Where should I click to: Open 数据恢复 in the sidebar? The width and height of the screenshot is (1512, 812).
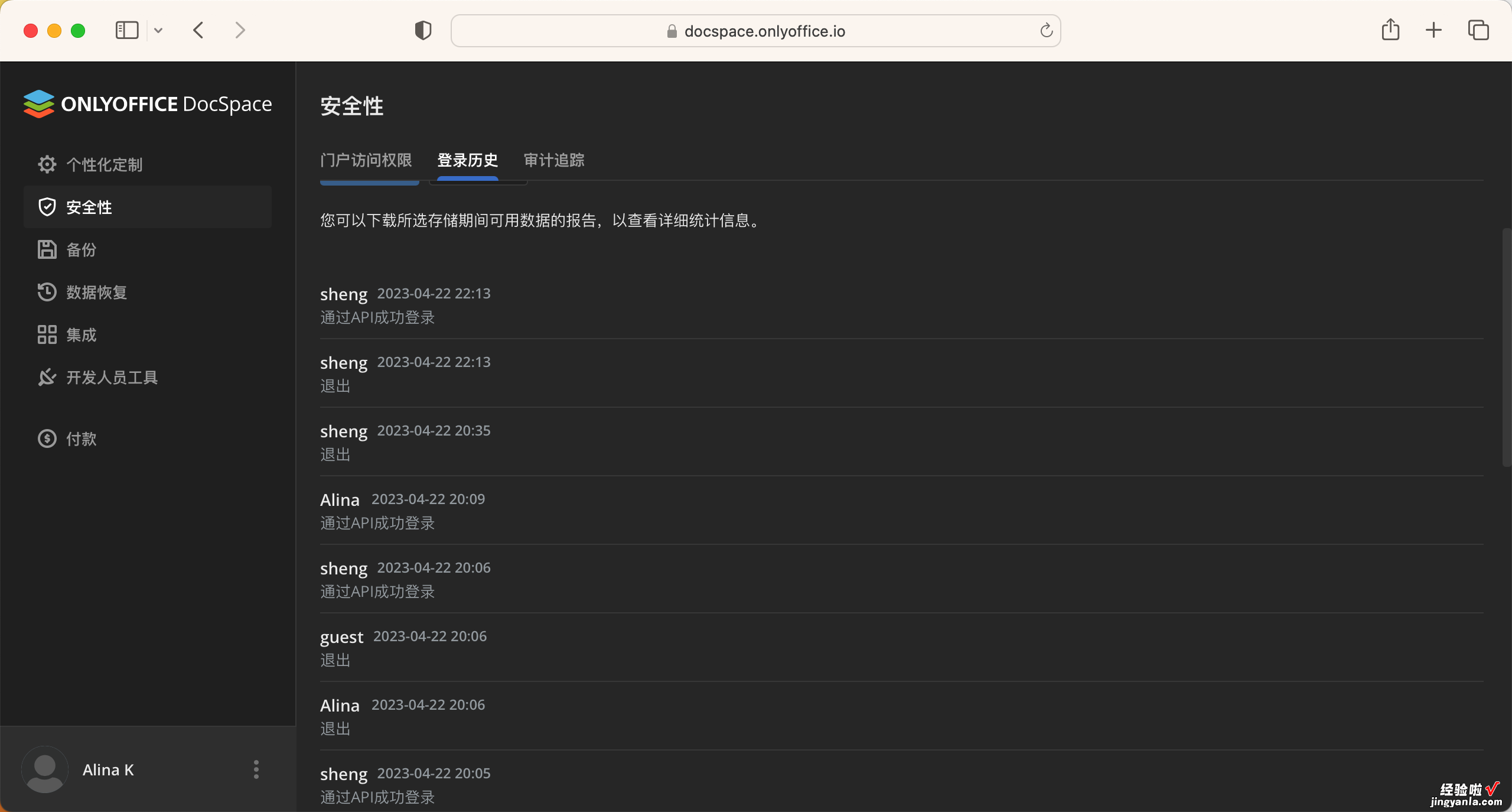pos(148,292)
